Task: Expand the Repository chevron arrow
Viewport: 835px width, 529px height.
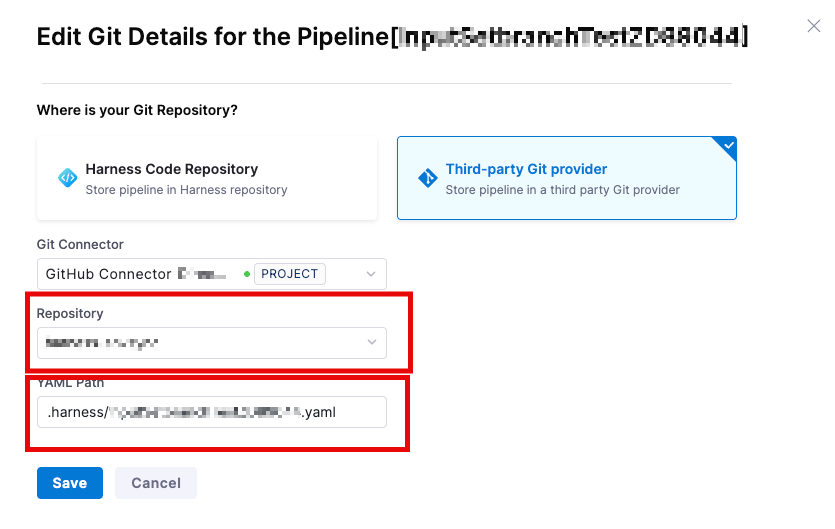Action: pos(371,343)
